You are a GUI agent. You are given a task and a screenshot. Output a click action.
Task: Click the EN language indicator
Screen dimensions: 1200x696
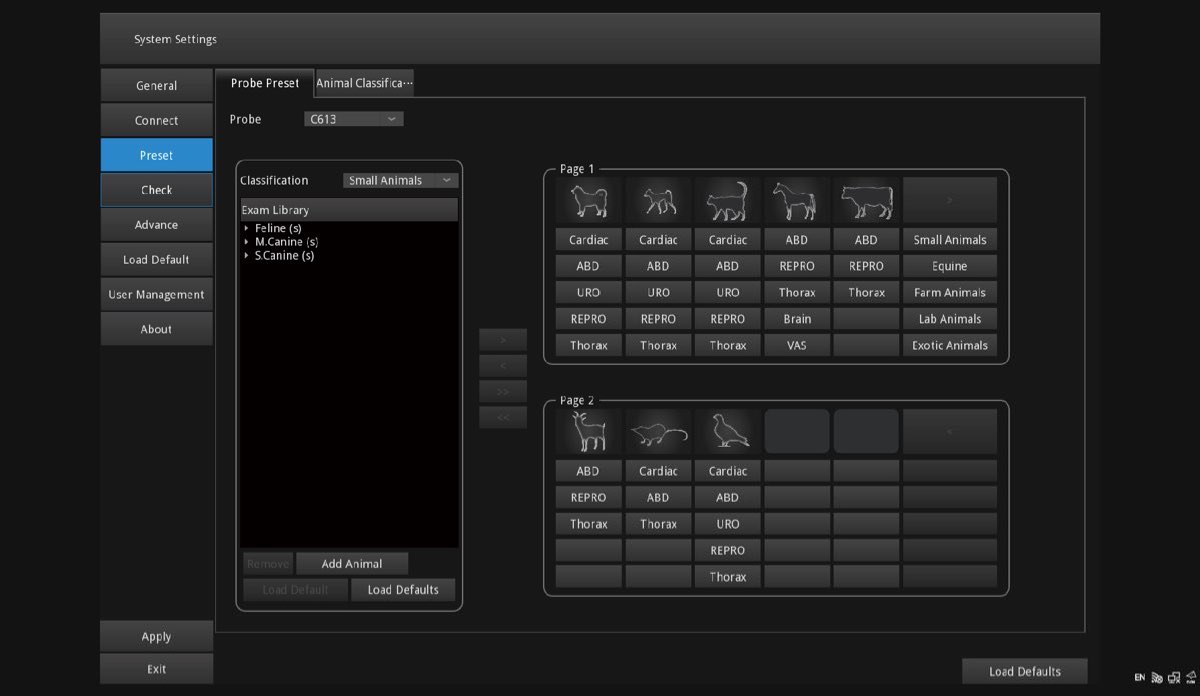pyautogui.click(x=1139, y=678)
